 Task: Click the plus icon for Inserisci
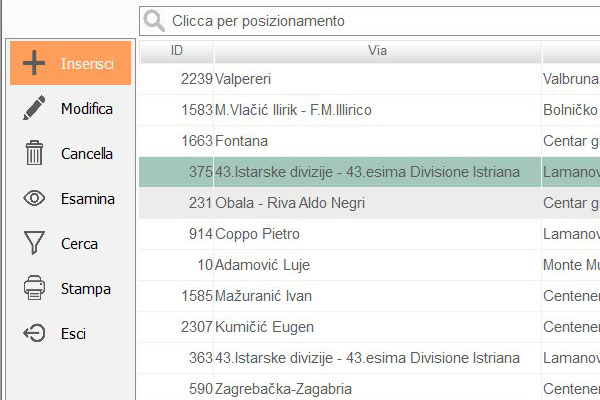click(x=35, y=63)
